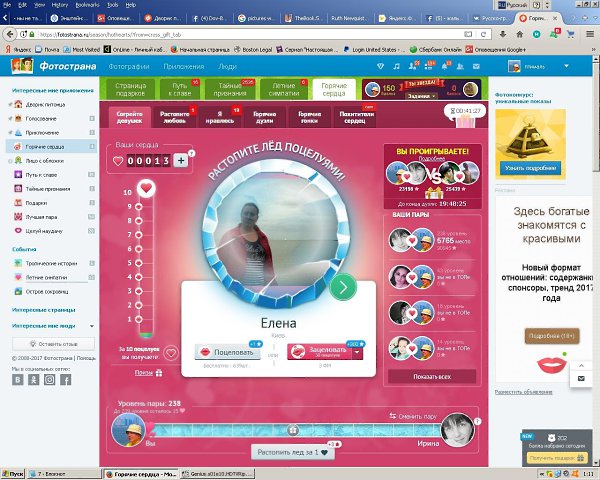Click the green next-profile arrow button
Viewport: 600px width, 480px height.
pos(343,288)
